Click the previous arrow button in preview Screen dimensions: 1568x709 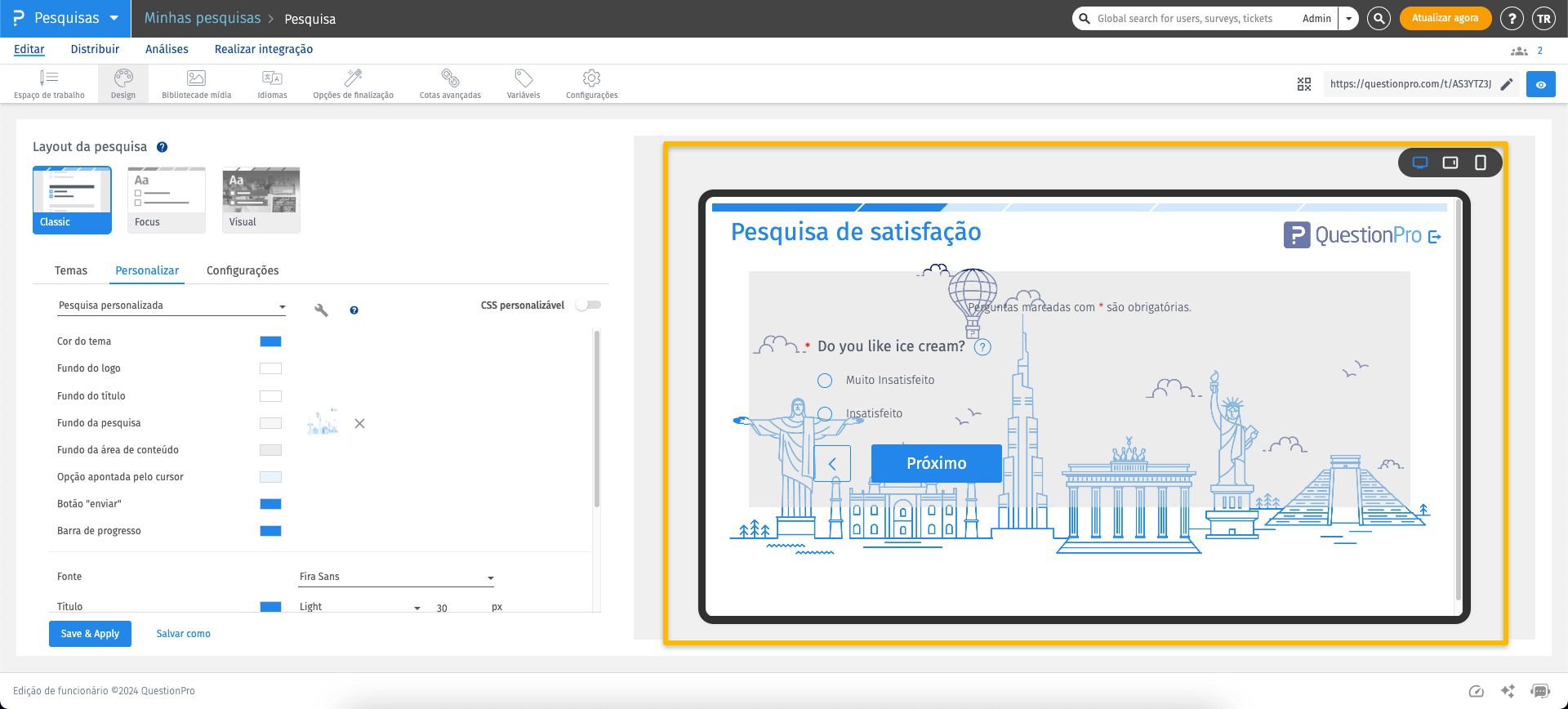(x=832, y=464)
